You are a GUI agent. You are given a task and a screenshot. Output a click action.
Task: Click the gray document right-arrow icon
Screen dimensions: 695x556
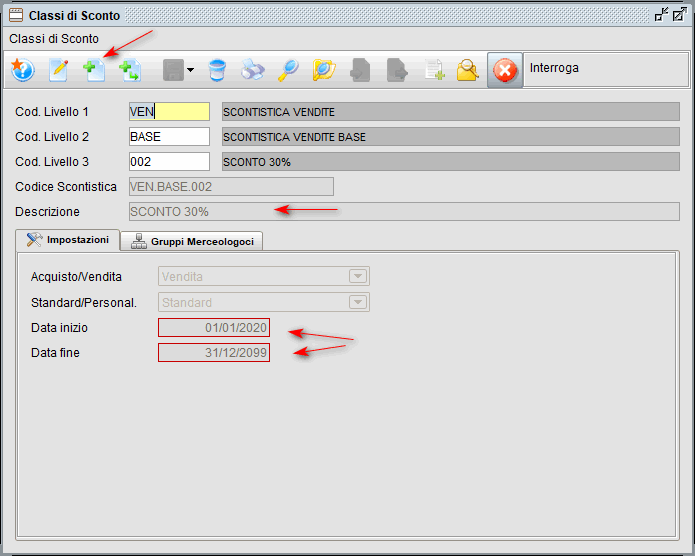[397, 70]
